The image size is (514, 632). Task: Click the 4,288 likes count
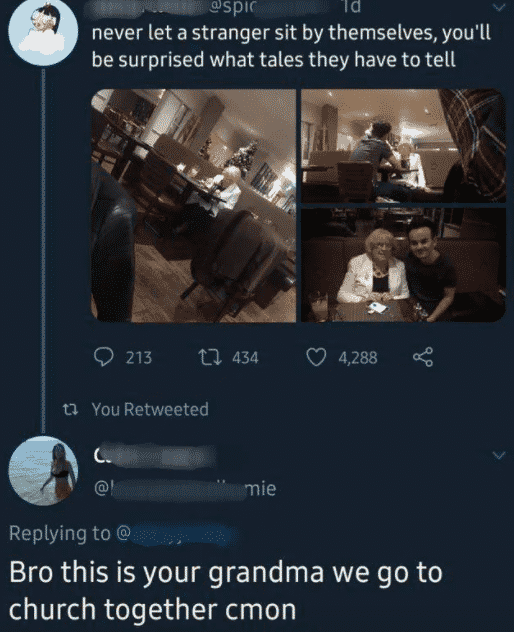pyautogui.click(x=358, y=358)
